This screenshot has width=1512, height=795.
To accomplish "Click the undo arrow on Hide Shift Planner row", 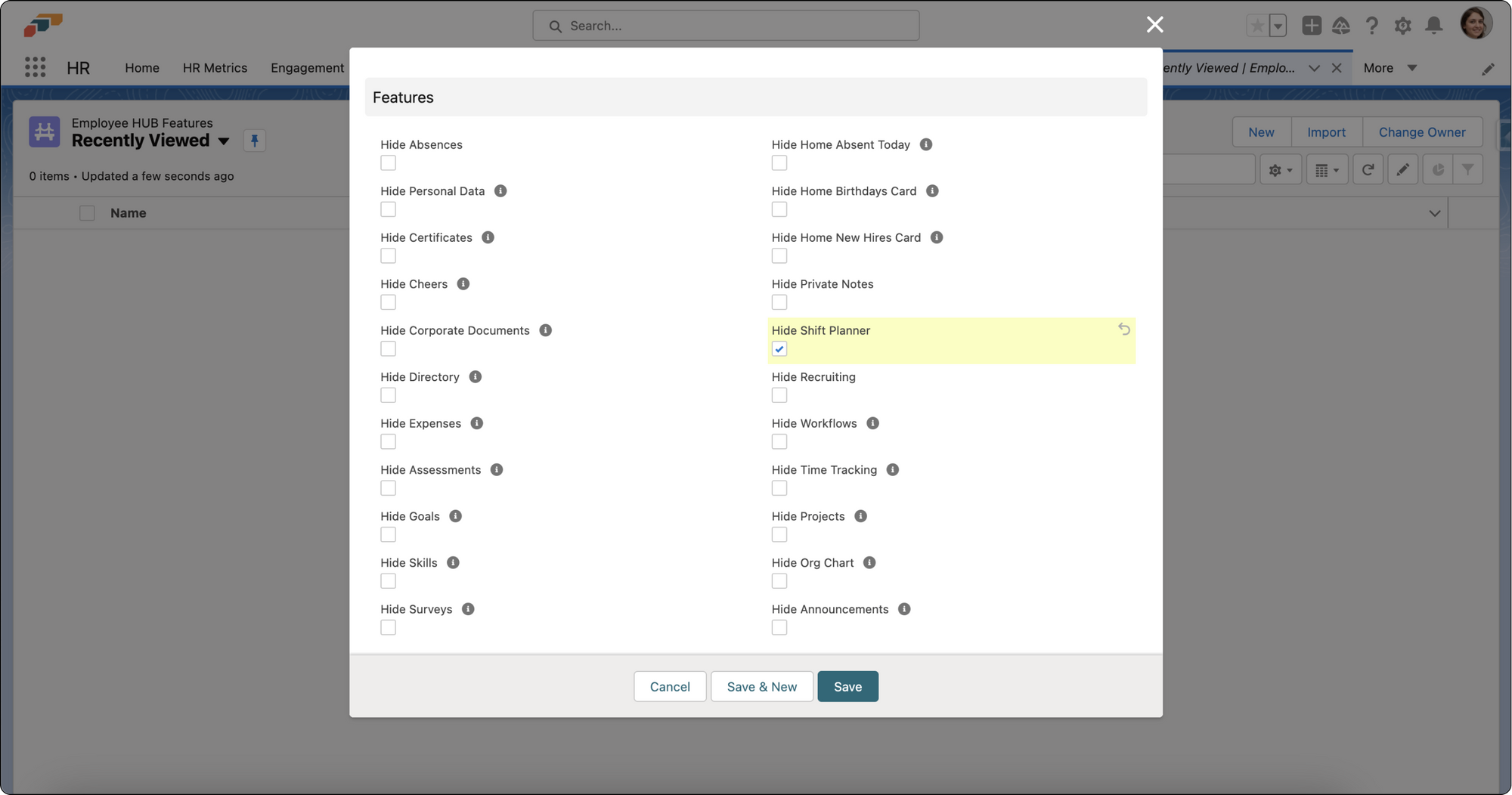I will pos(1124,329).
